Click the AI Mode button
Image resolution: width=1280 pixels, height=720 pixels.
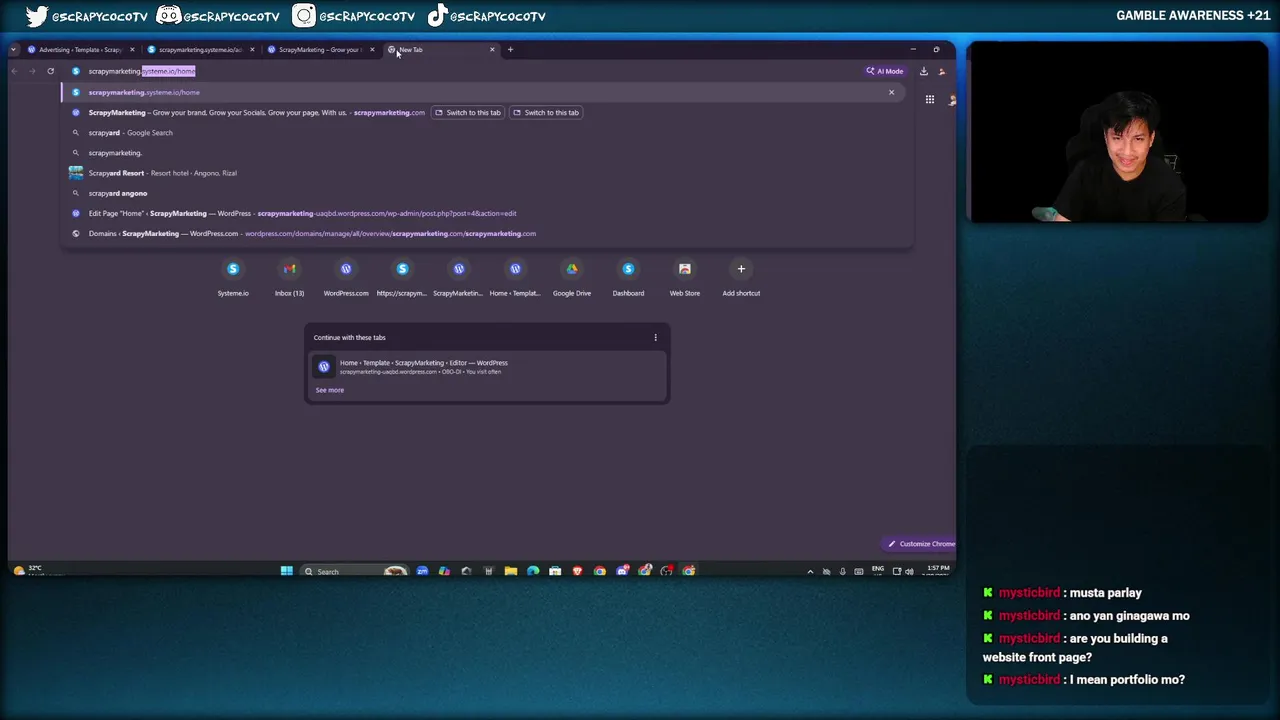[x=885, y=71]
